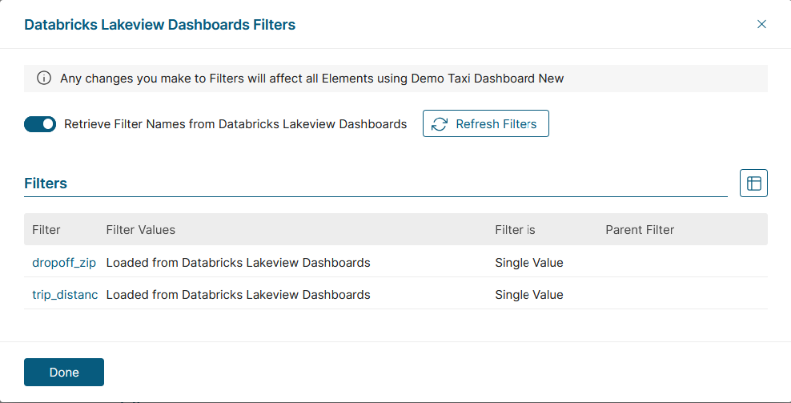This screenshot has width=791, height=403.
Task: Click the trip_distanc row's Filter Values cell
Action: tap(238, 295)
